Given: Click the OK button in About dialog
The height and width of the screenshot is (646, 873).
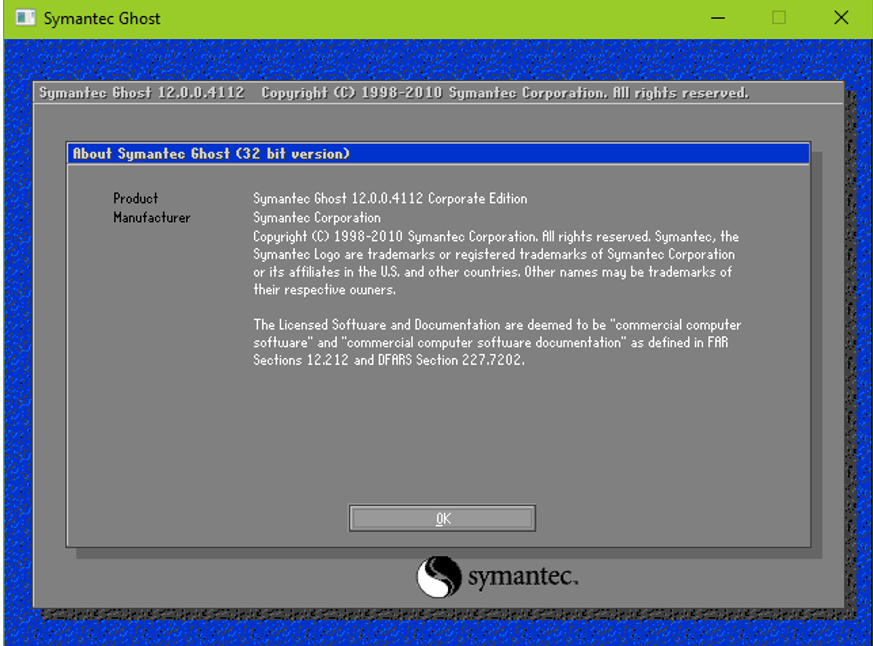Looking at the screenshot, I should pyautogui.click(x=442, y=518).
